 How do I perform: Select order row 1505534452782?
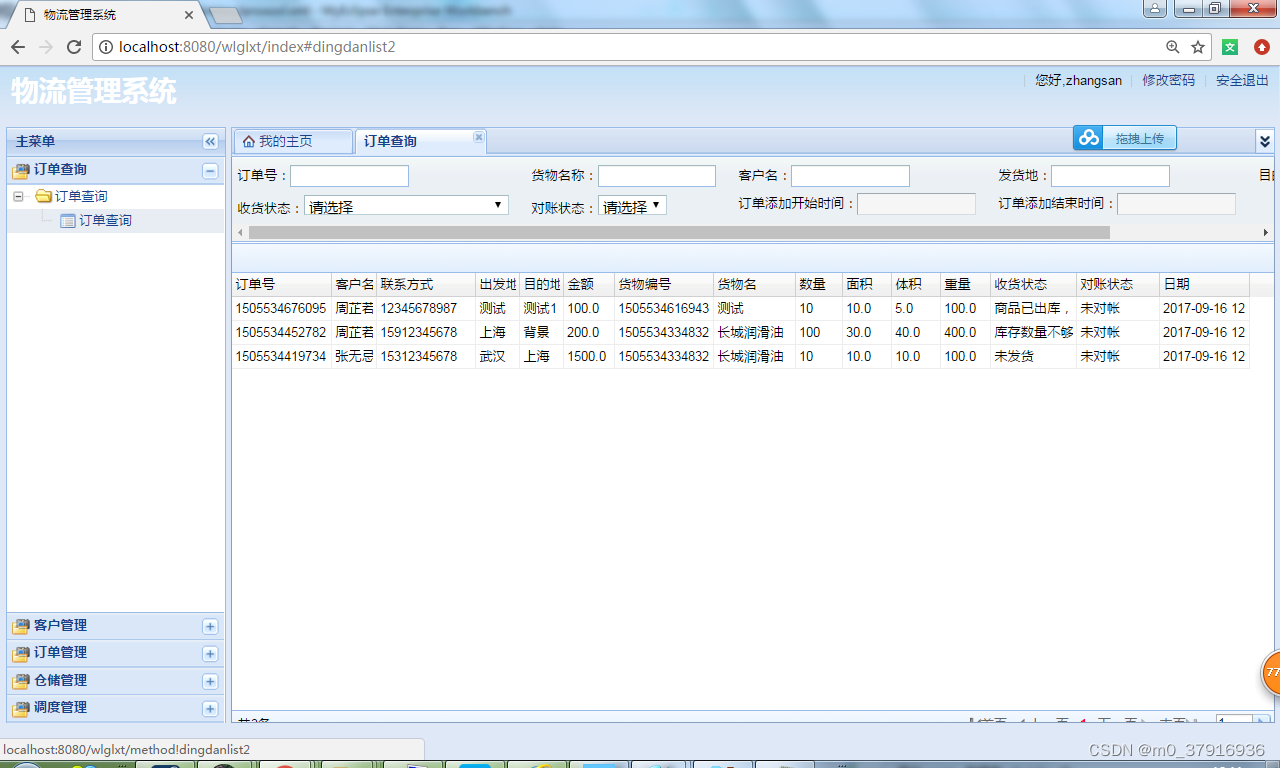coord(741,332)
